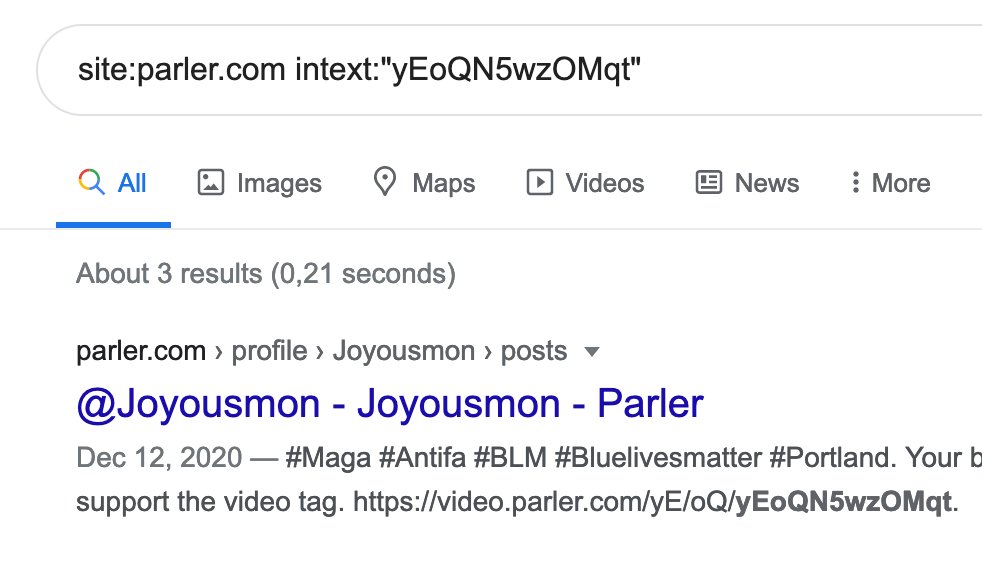
Task: Click the video.parler.com URL in the snippet
Action: (x=653, y=502)
